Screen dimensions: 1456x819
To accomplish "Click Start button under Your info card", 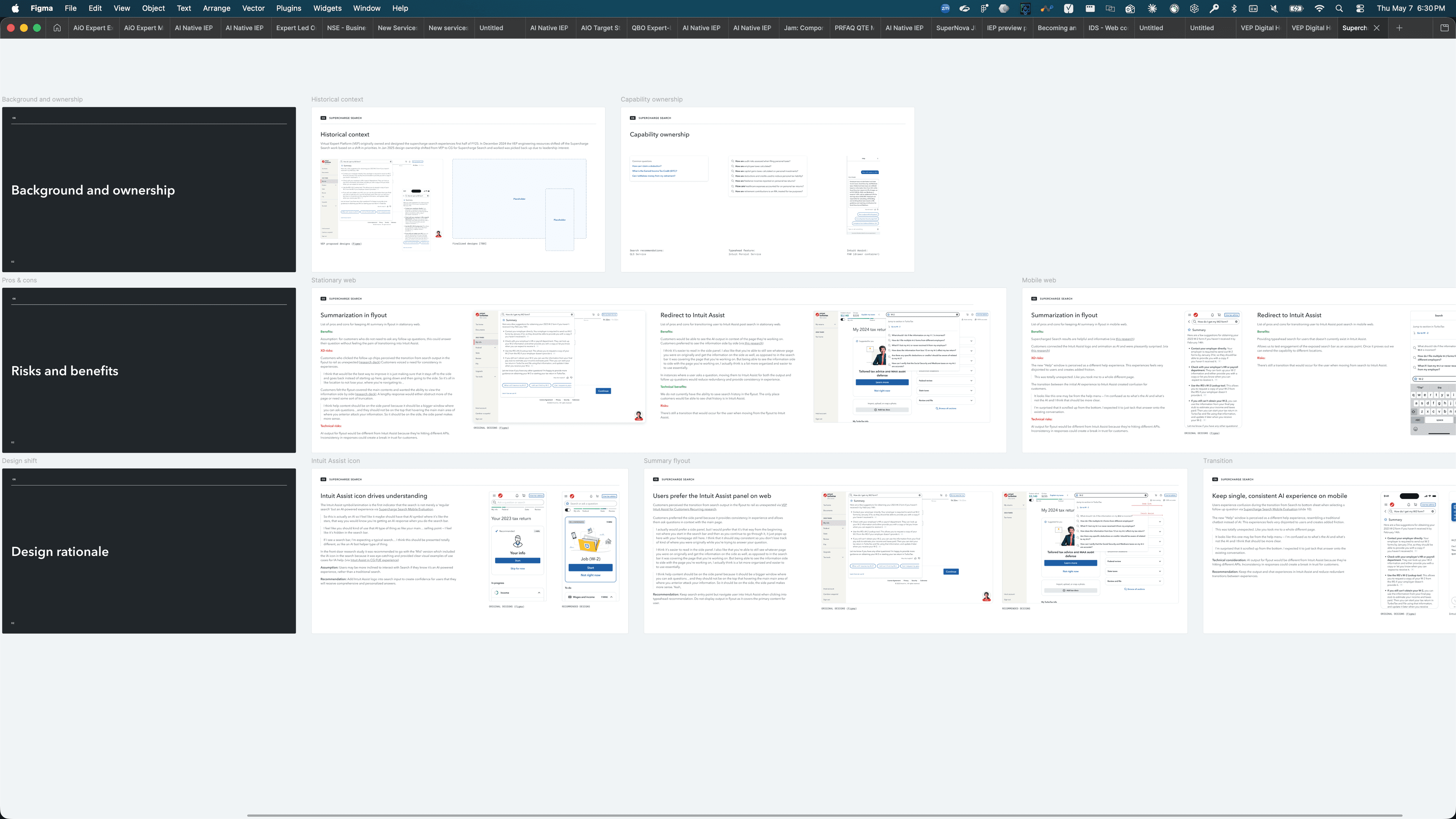I will (517, 561).
